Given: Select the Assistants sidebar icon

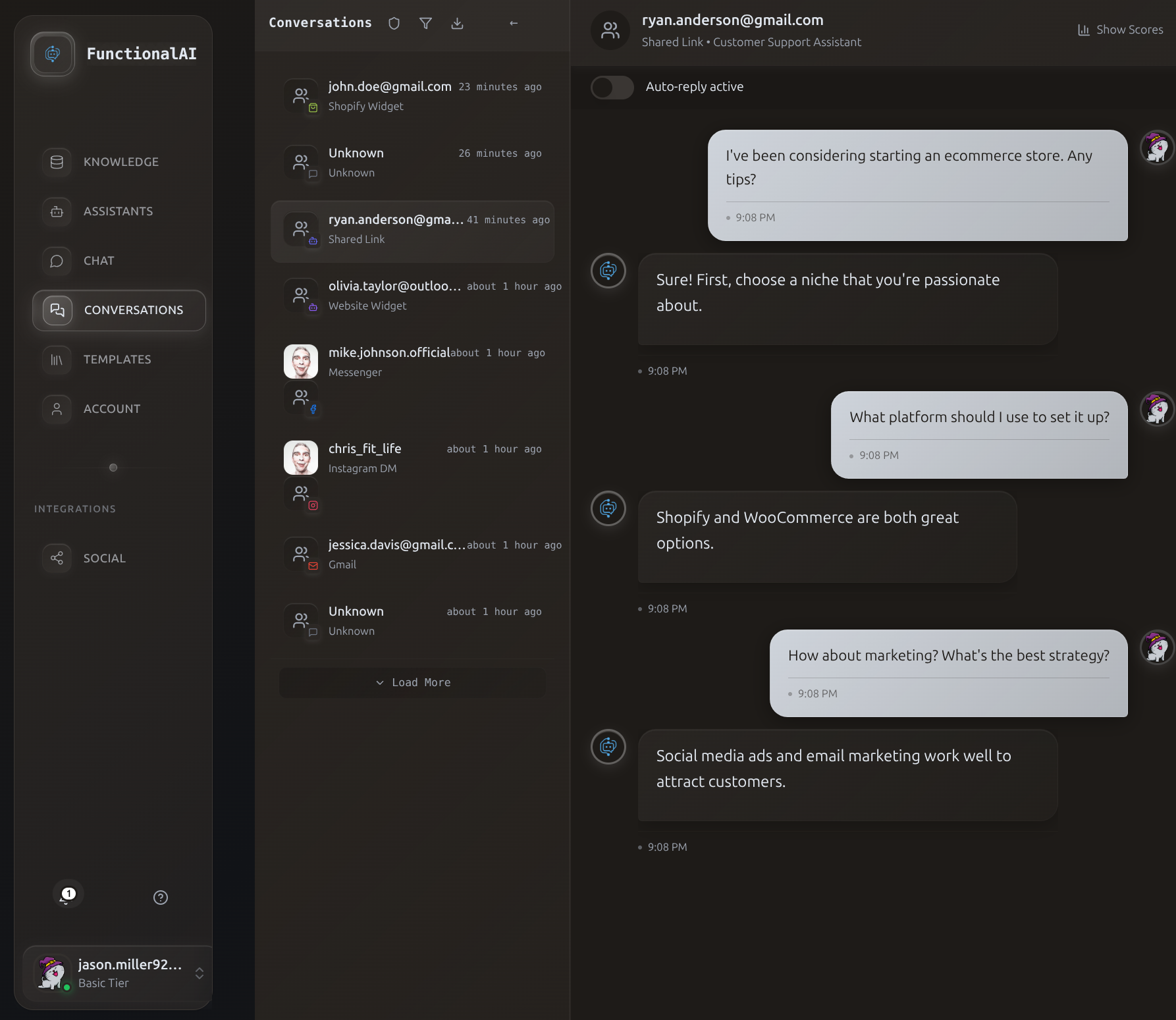Looking at the screenshot, I should click(56, 211).
